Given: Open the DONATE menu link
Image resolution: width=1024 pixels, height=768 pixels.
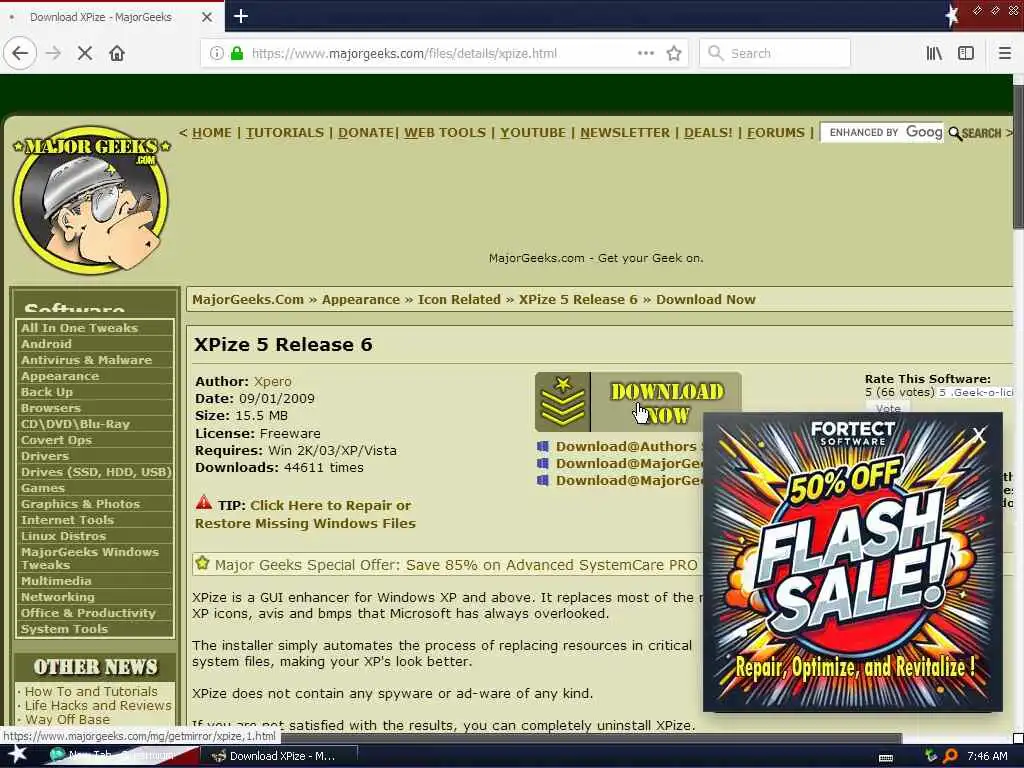Looking at the screenshot, I should [x=366, y=133].
